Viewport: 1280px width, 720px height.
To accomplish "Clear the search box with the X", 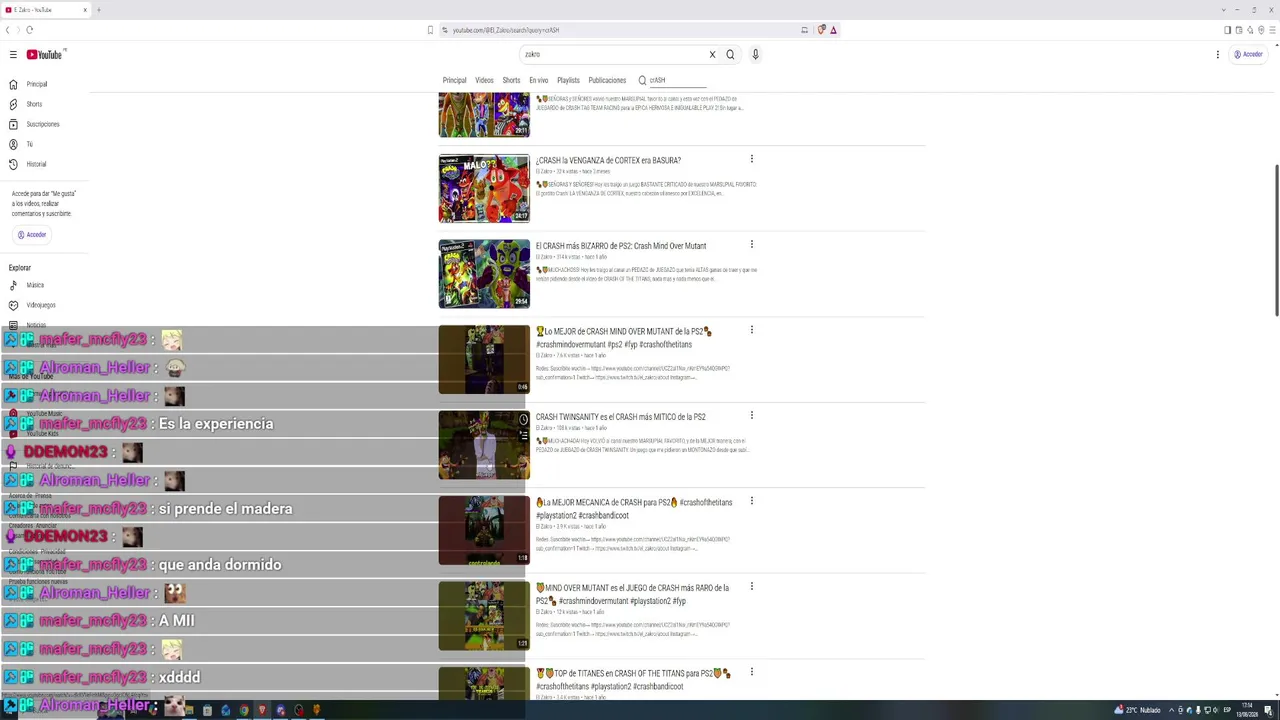I will (712, 55).
